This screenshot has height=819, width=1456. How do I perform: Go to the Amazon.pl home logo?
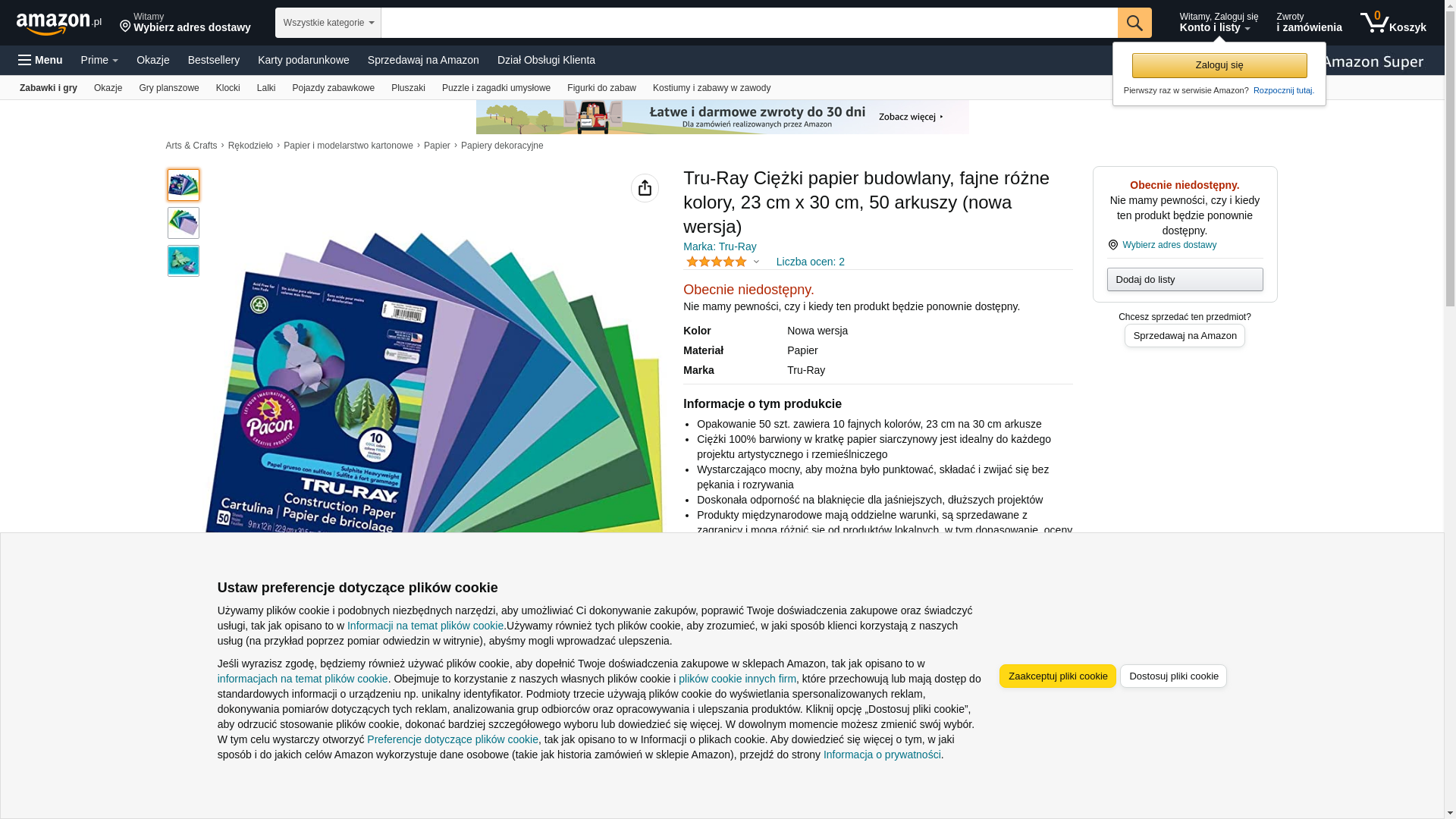pyautogui.click(x=59, y=23)
